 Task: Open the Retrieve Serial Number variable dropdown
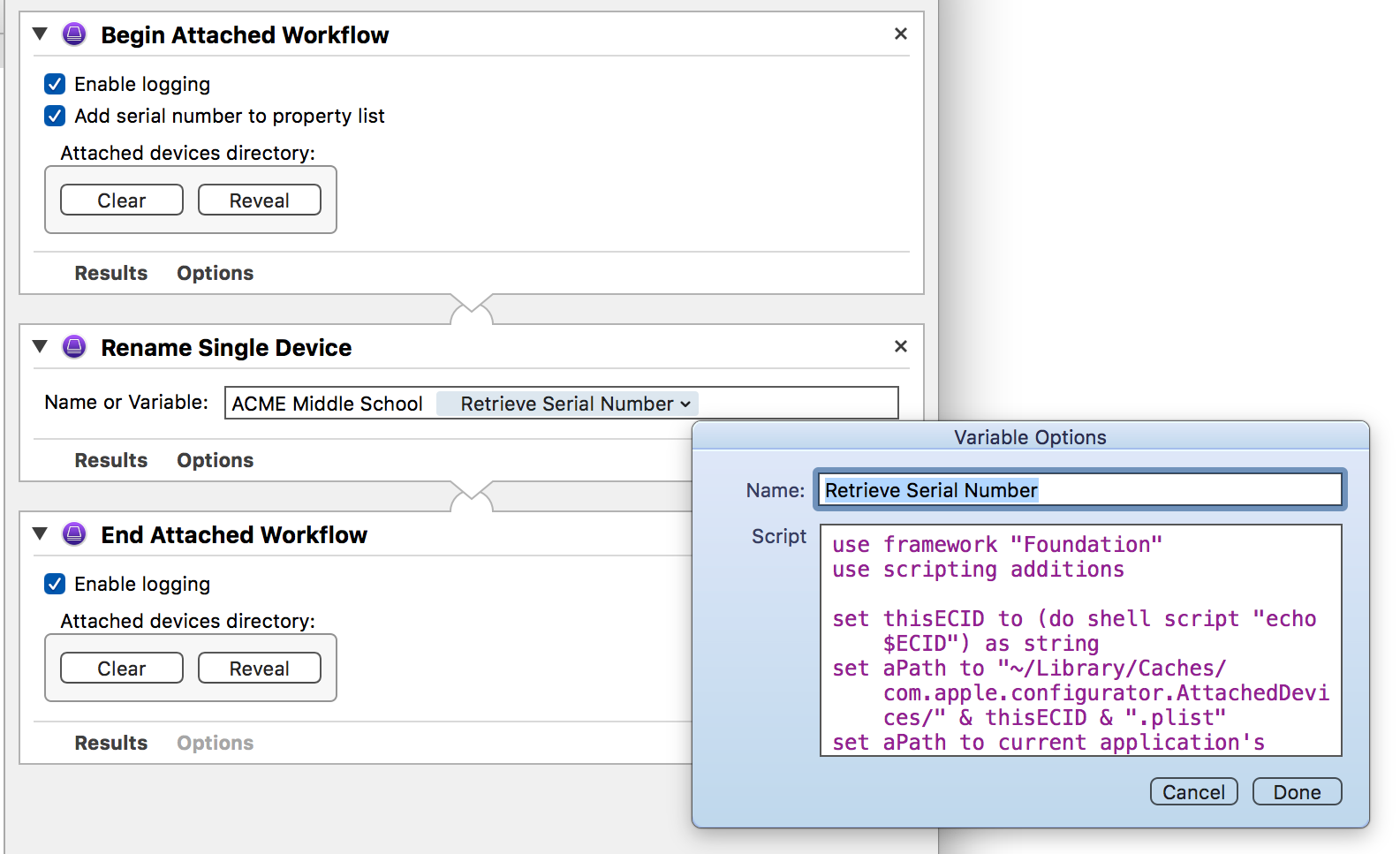(x=685, y=404)
